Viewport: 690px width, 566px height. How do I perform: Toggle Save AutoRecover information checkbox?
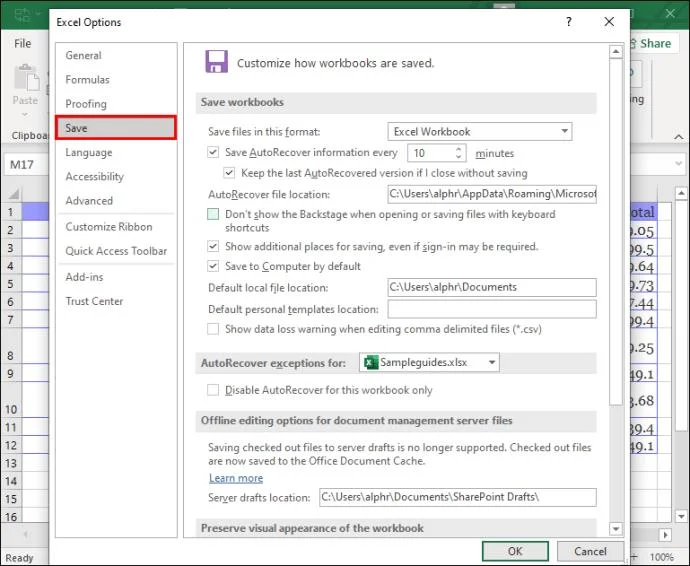coord(213,152)
